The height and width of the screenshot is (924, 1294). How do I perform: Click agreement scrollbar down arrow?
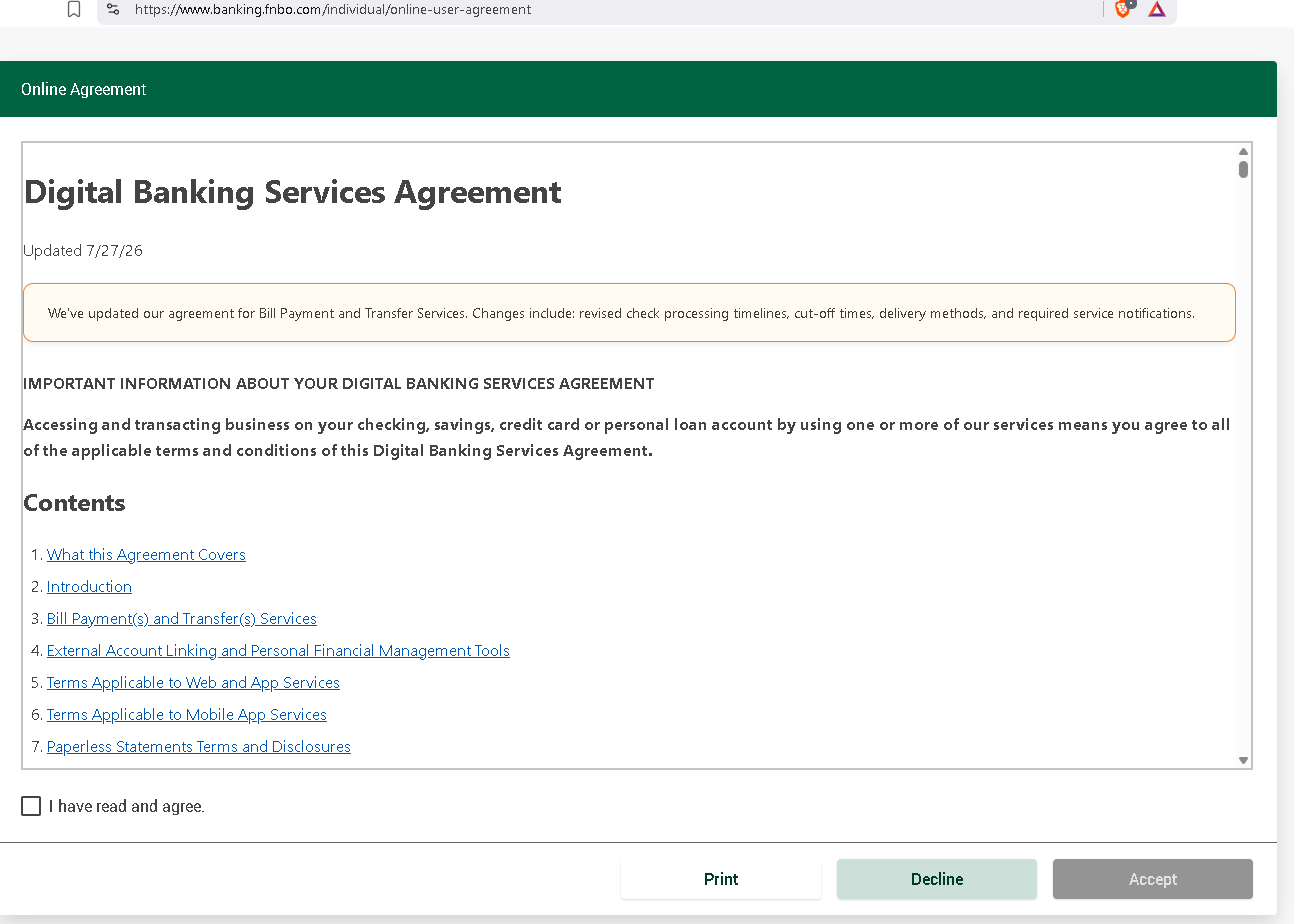tap(1243, 760)
